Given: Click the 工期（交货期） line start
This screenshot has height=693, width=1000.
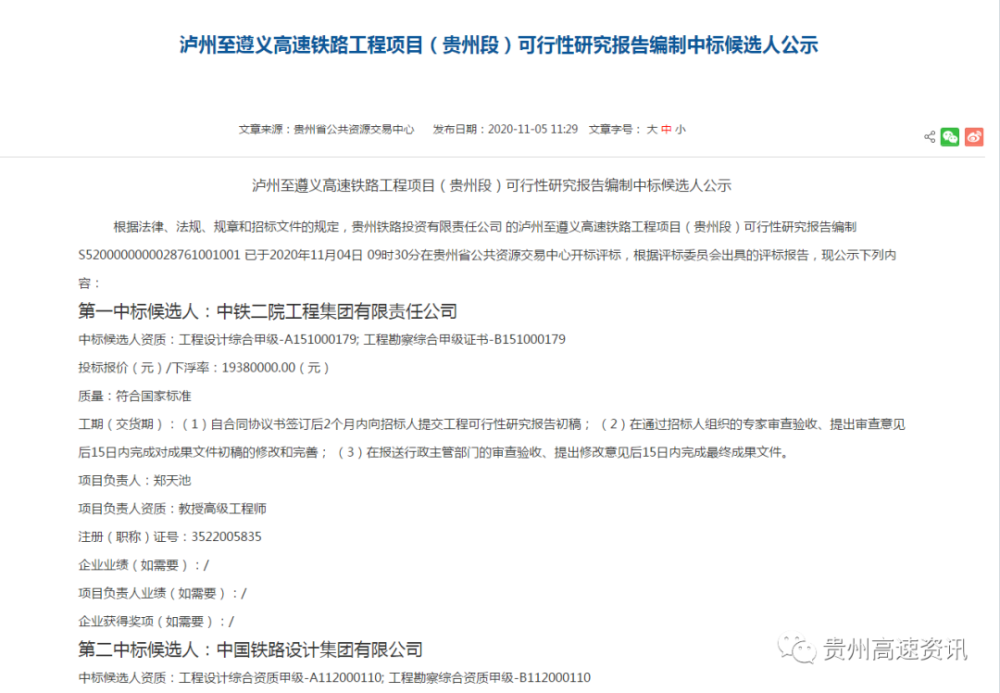Looking at the screenshot, I should (492, 424).
